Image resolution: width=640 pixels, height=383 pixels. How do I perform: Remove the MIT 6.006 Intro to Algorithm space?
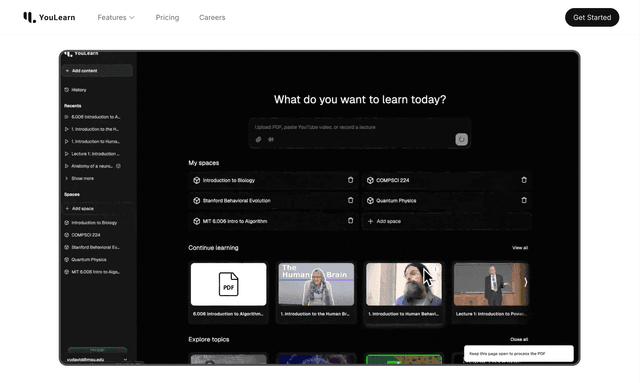click(350, 221)
